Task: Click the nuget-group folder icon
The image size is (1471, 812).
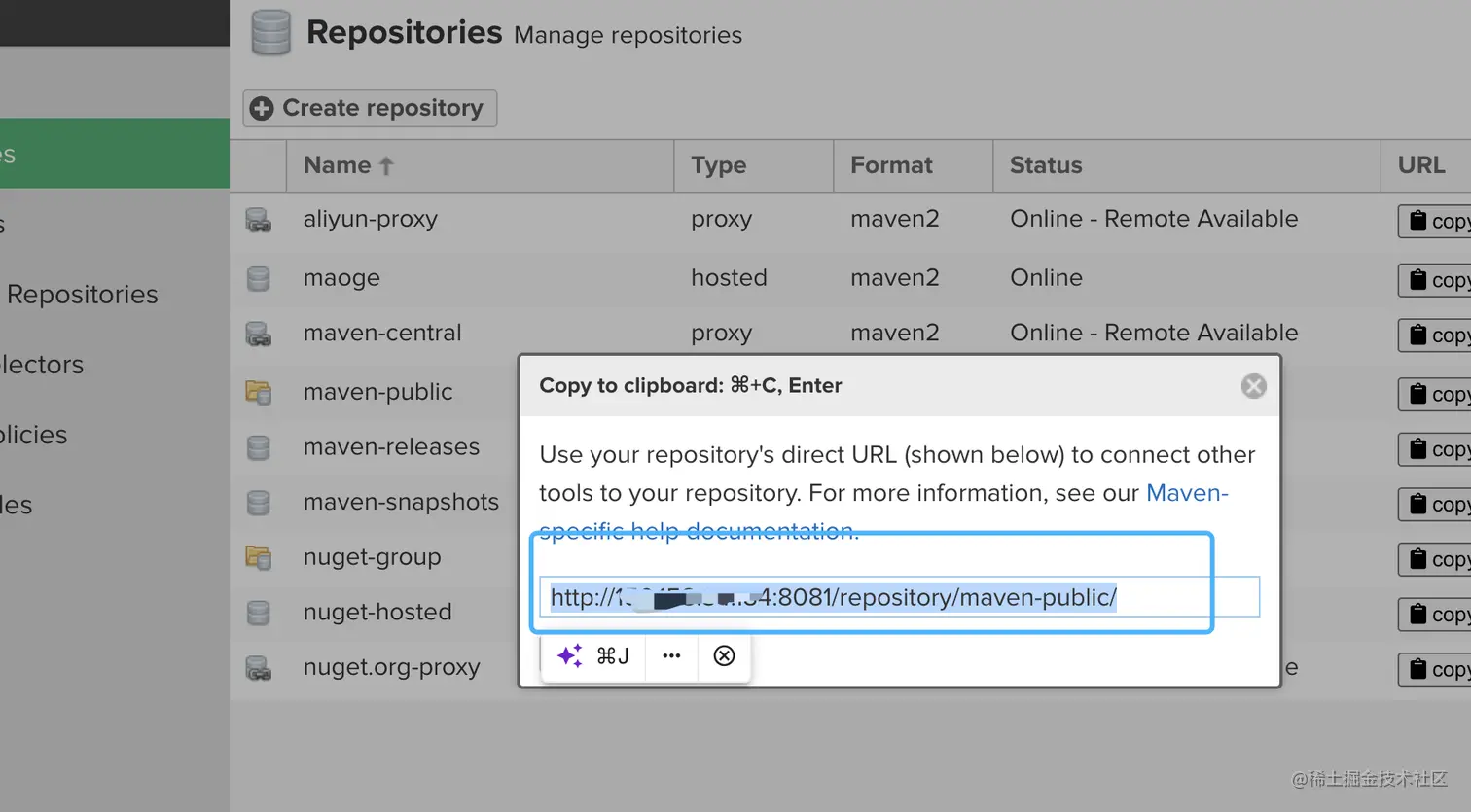Action: (259, 558)
